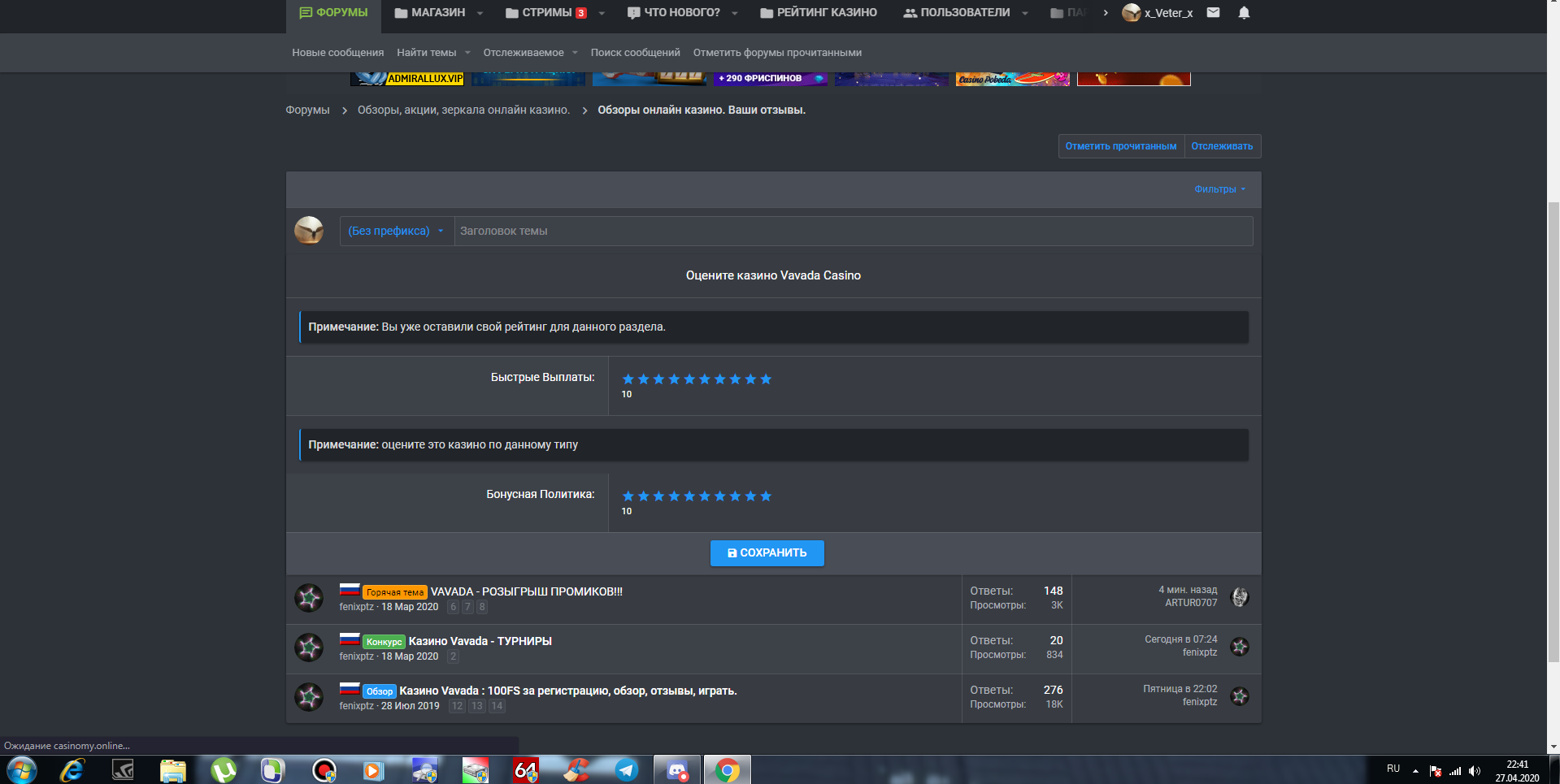
Task: Click the x_Veter_x account avatar in navbar
Action: point(1131,12)
